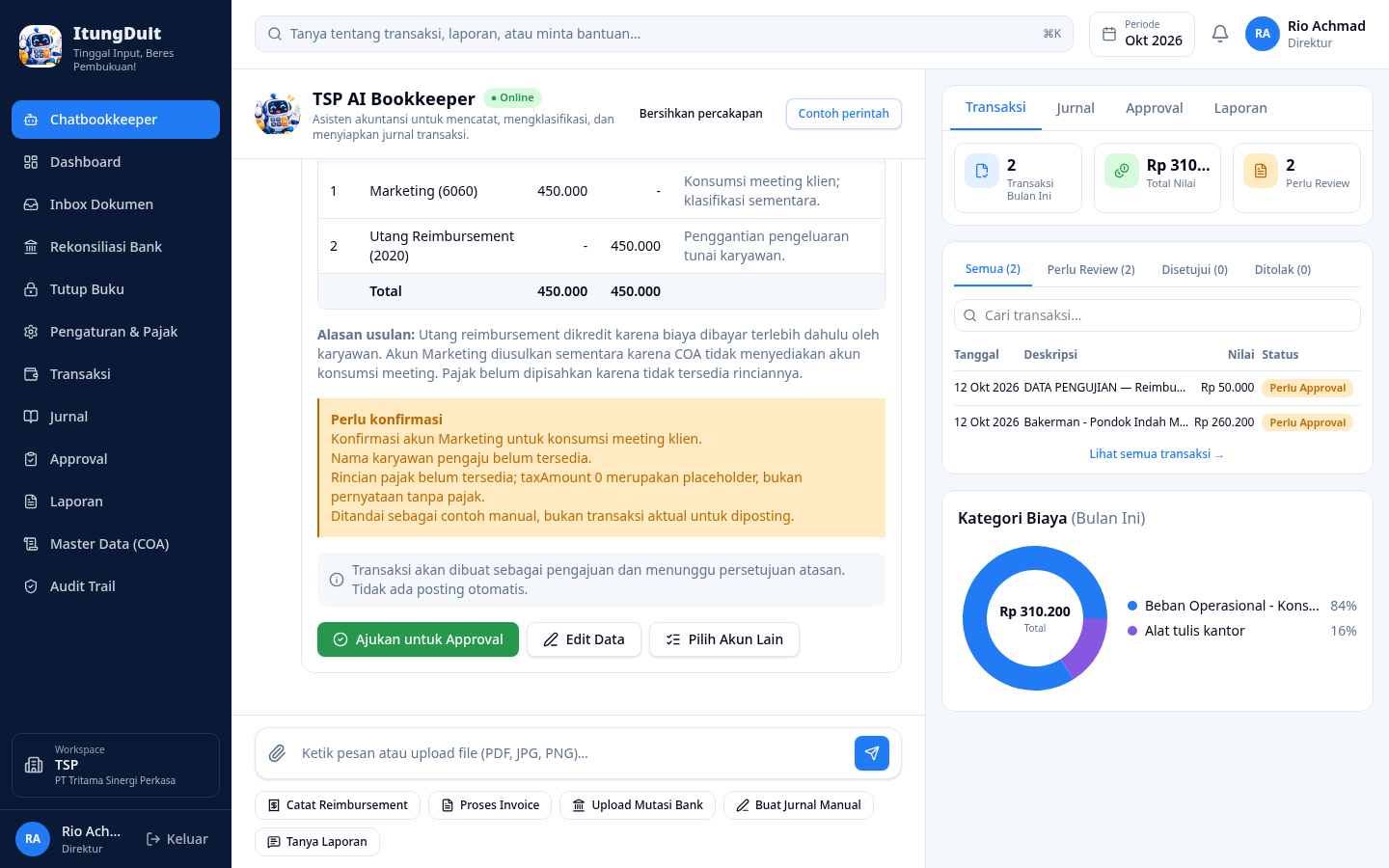
Task: Open the Periode Okt 2026 selector
Action: click(1142, 34)
